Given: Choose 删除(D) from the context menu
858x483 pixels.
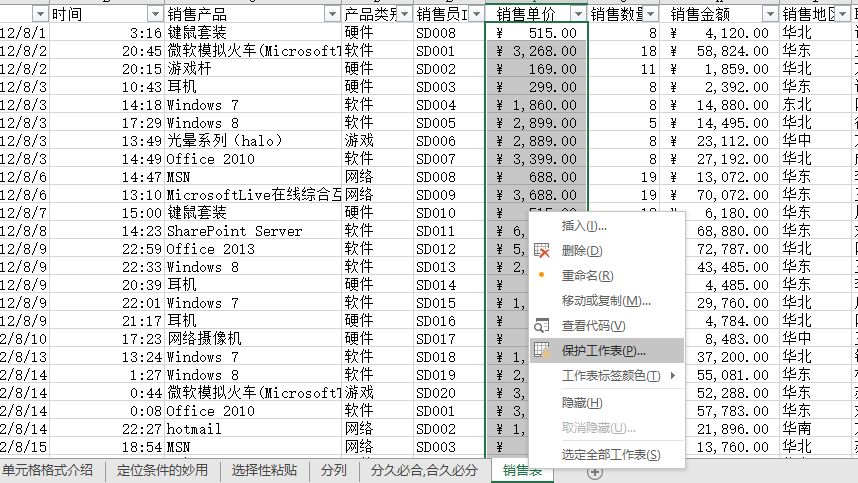Looking at the screenshot, I should click(607, 251).
